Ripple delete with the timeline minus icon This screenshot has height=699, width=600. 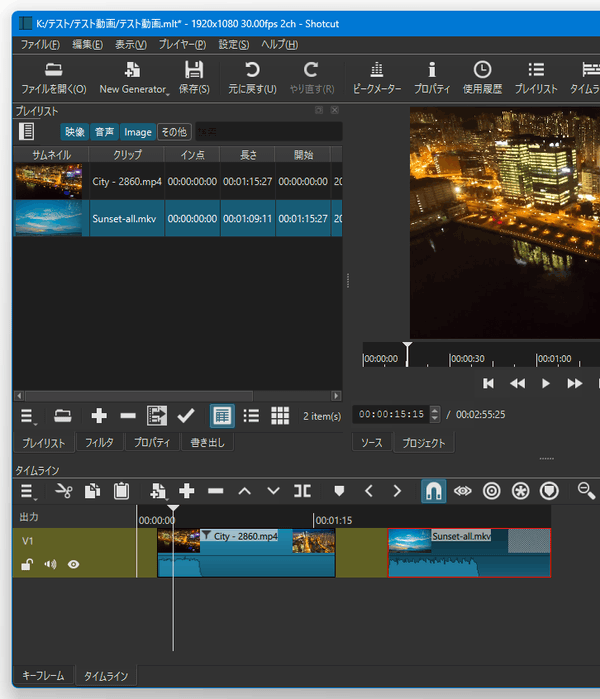coord(216,491)
